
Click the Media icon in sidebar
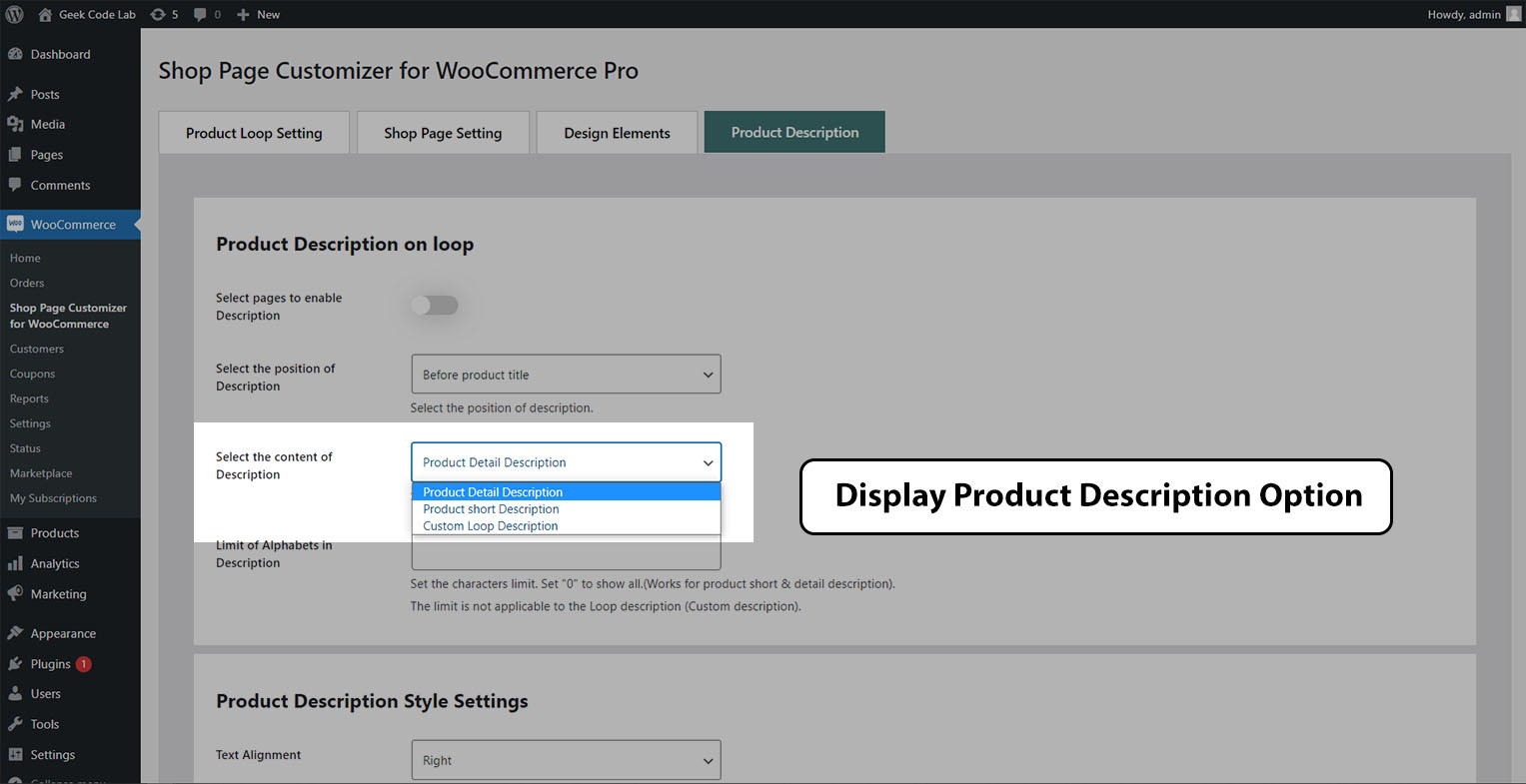click(15, 124)
